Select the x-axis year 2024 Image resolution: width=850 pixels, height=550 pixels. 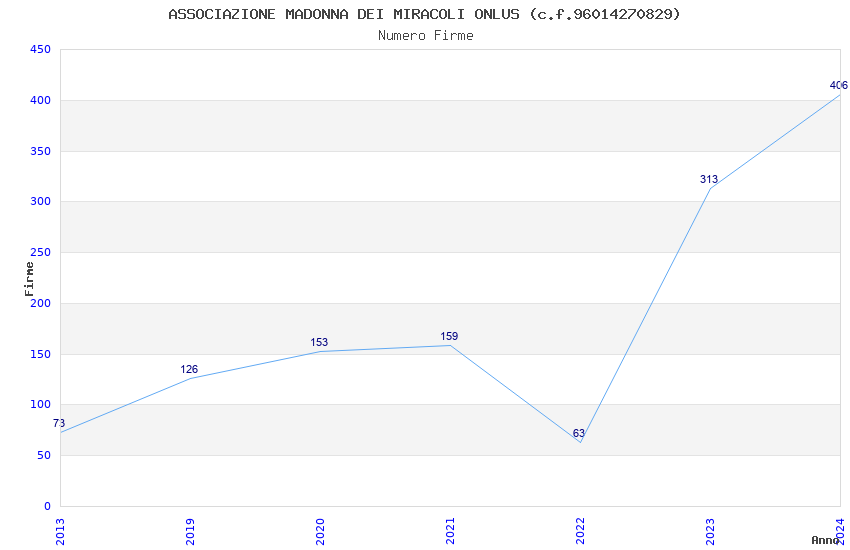click(841, 532)
